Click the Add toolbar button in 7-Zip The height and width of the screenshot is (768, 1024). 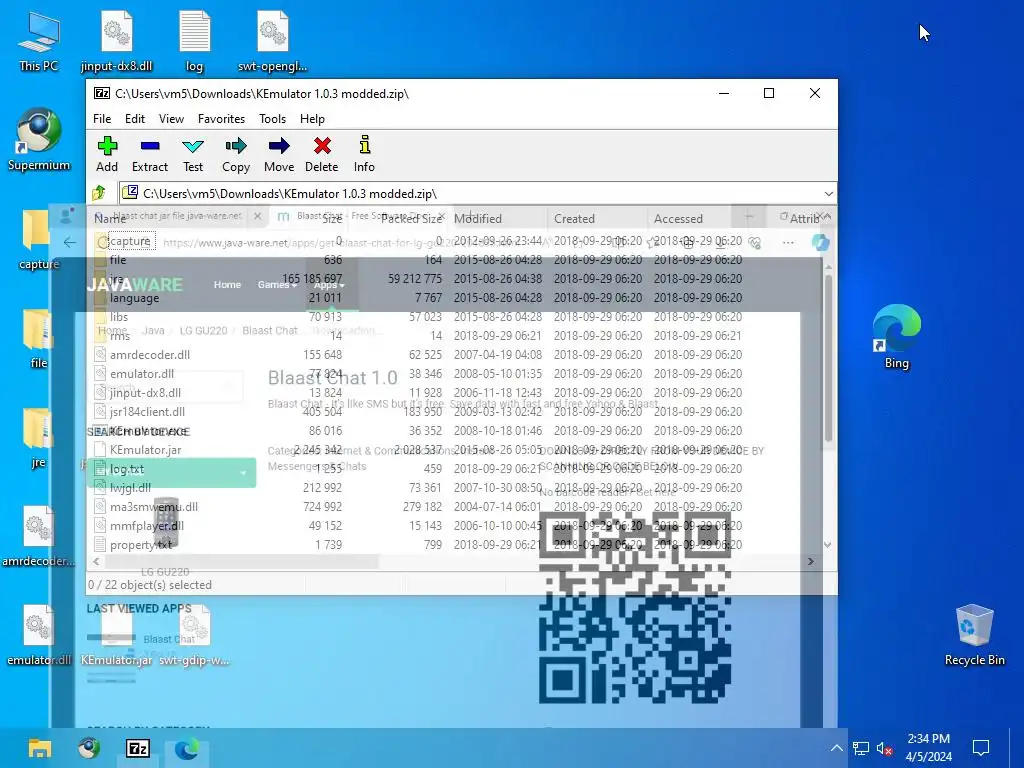pos(107,155)
